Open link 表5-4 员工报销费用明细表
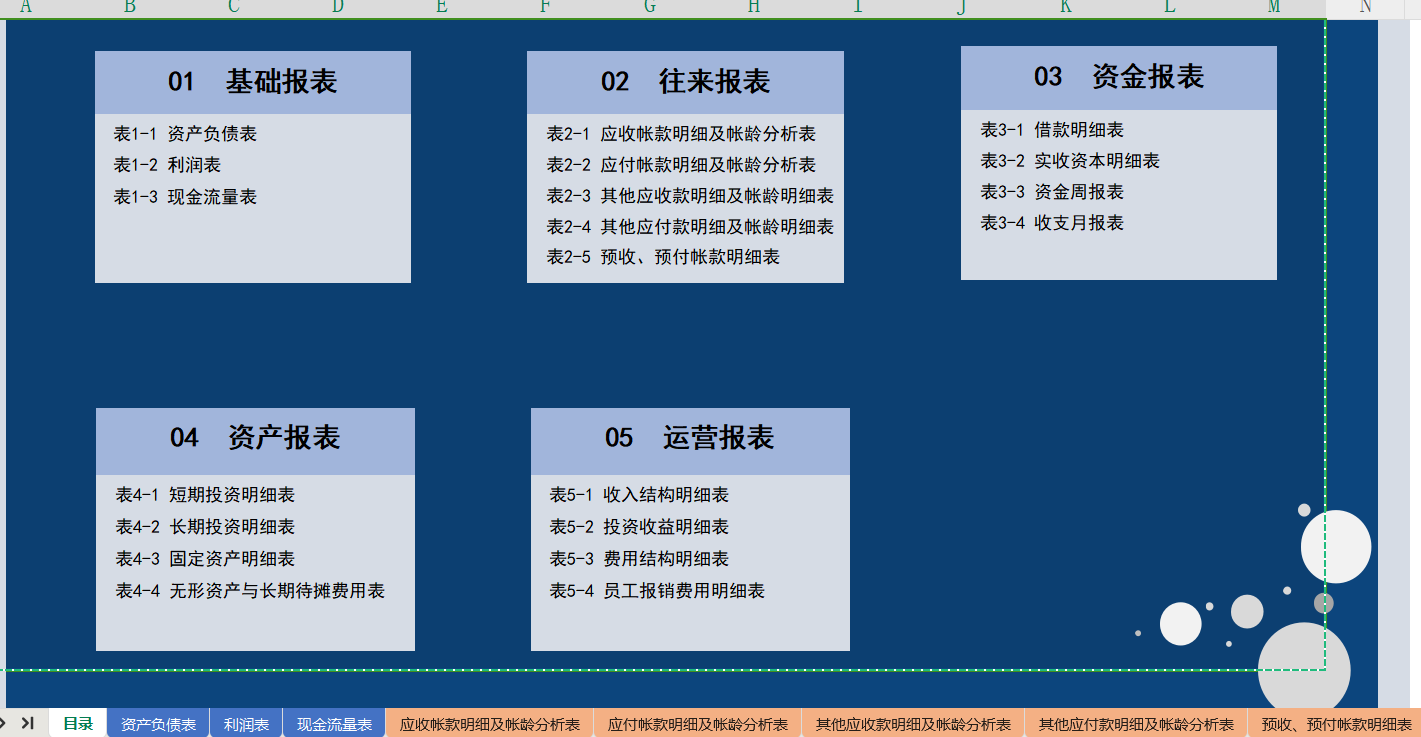The width and height of the screenshot is (1421, 737). coord(657,591)
